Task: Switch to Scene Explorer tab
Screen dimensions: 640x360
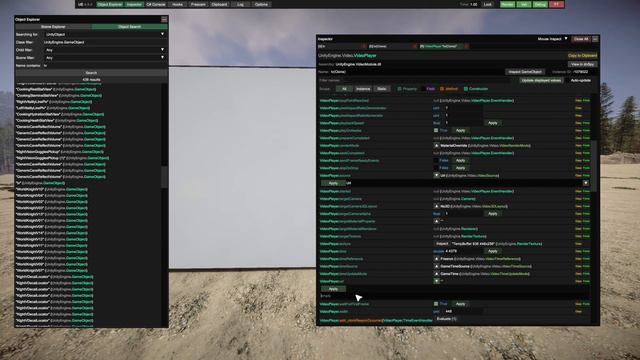Action: [53, 27]
